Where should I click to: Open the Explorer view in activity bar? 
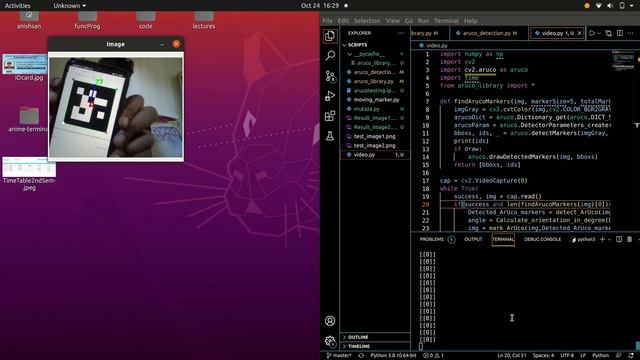[x=330, y=36]
